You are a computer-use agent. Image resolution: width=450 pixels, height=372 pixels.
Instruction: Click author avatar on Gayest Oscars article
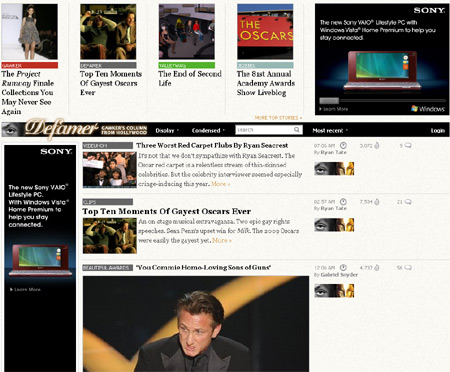(334, 225)
